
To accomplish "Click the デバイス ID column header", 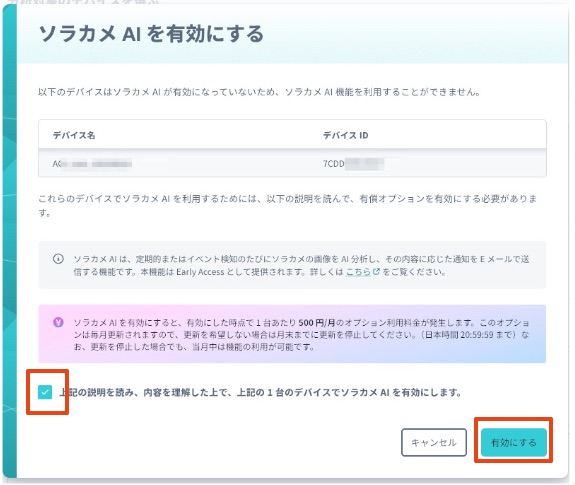I will point(345,135).
